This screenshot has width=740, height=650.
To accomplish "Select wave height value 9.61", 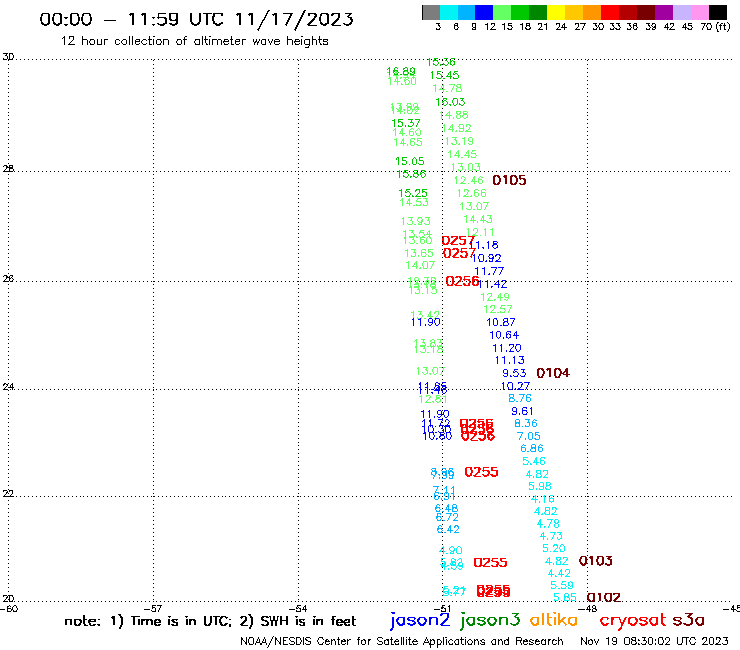I will pyautogui.click(x=522, y=411).
